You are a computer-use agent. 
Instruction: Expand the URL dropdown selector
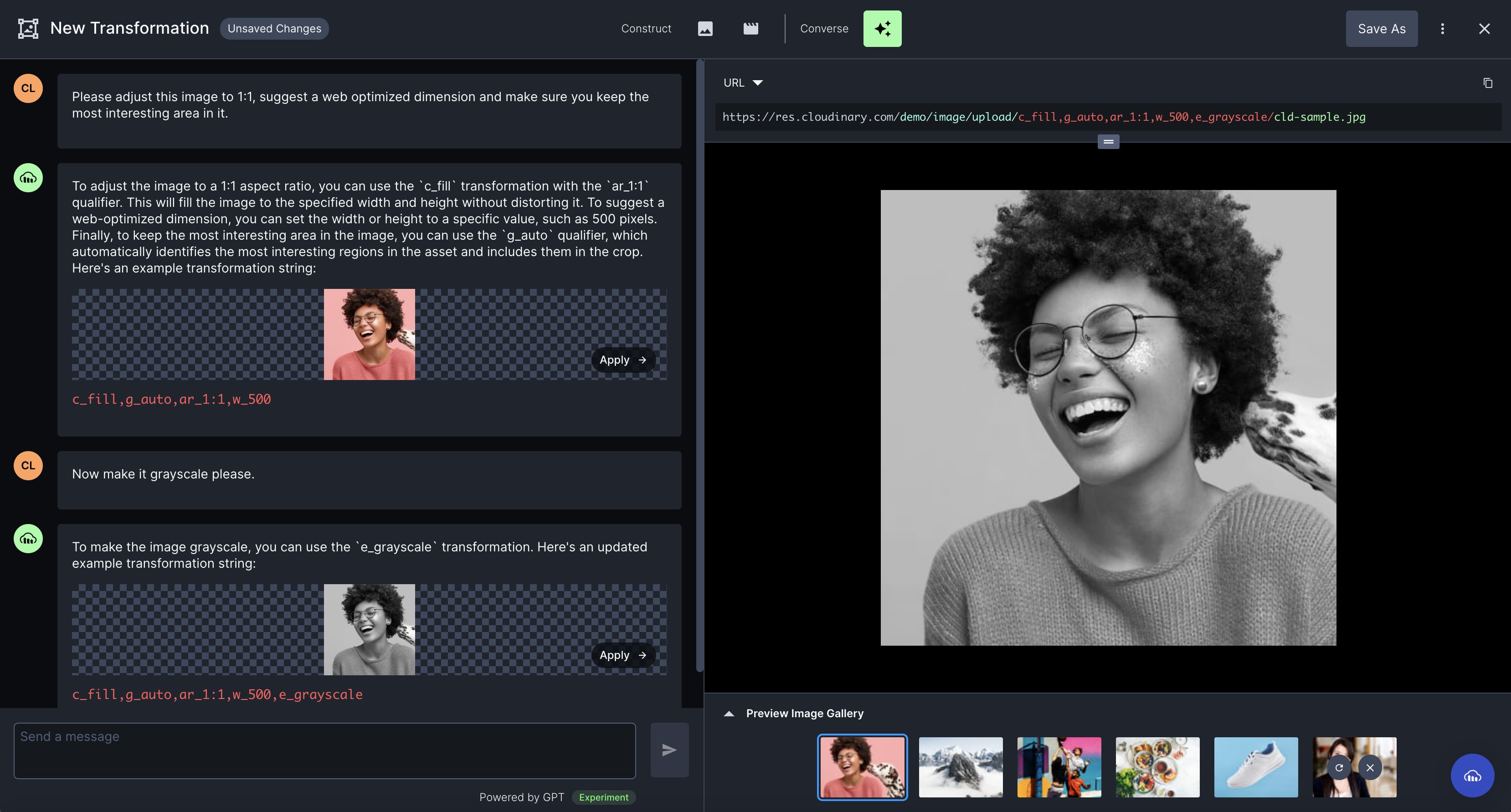(757, 82)
